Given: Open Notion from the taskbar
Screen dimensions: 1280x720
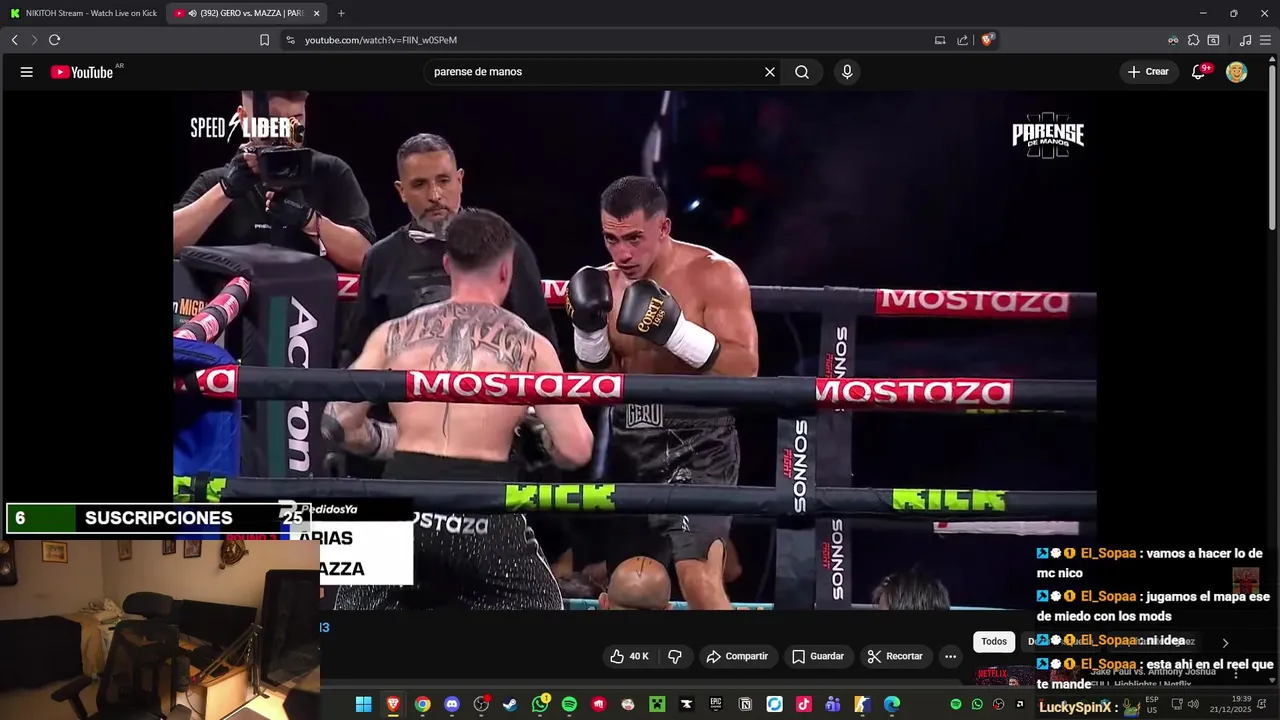Looking at the screenshot, I should 745,704.
